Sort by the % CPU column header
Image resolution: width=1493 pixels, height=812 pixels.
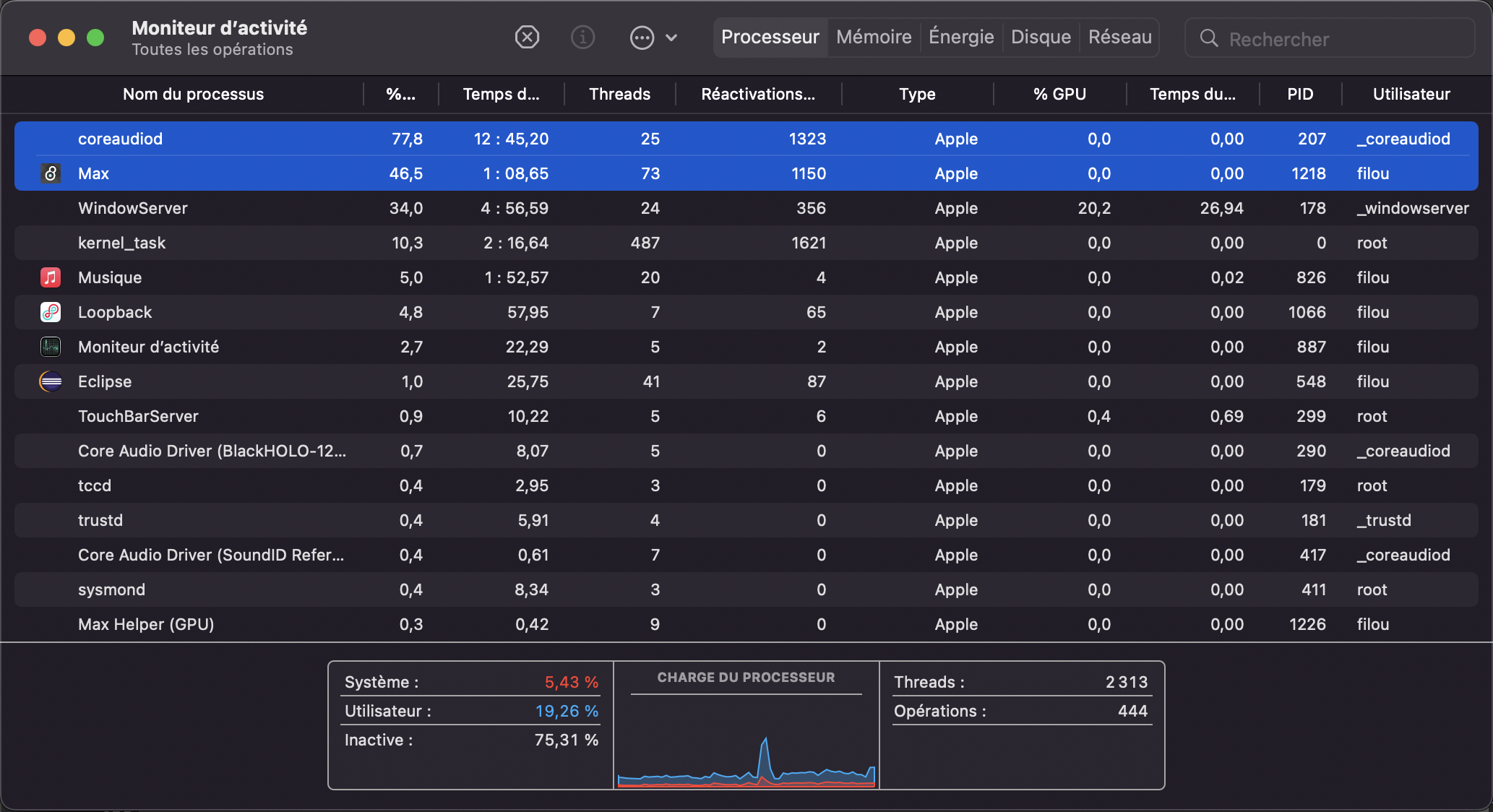coord(400,94)
